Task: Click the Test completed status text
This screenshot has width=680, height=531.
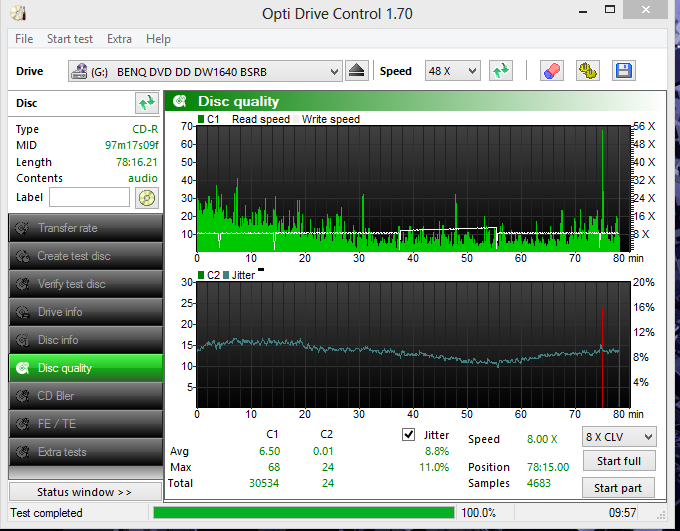Action: point(46,513)
